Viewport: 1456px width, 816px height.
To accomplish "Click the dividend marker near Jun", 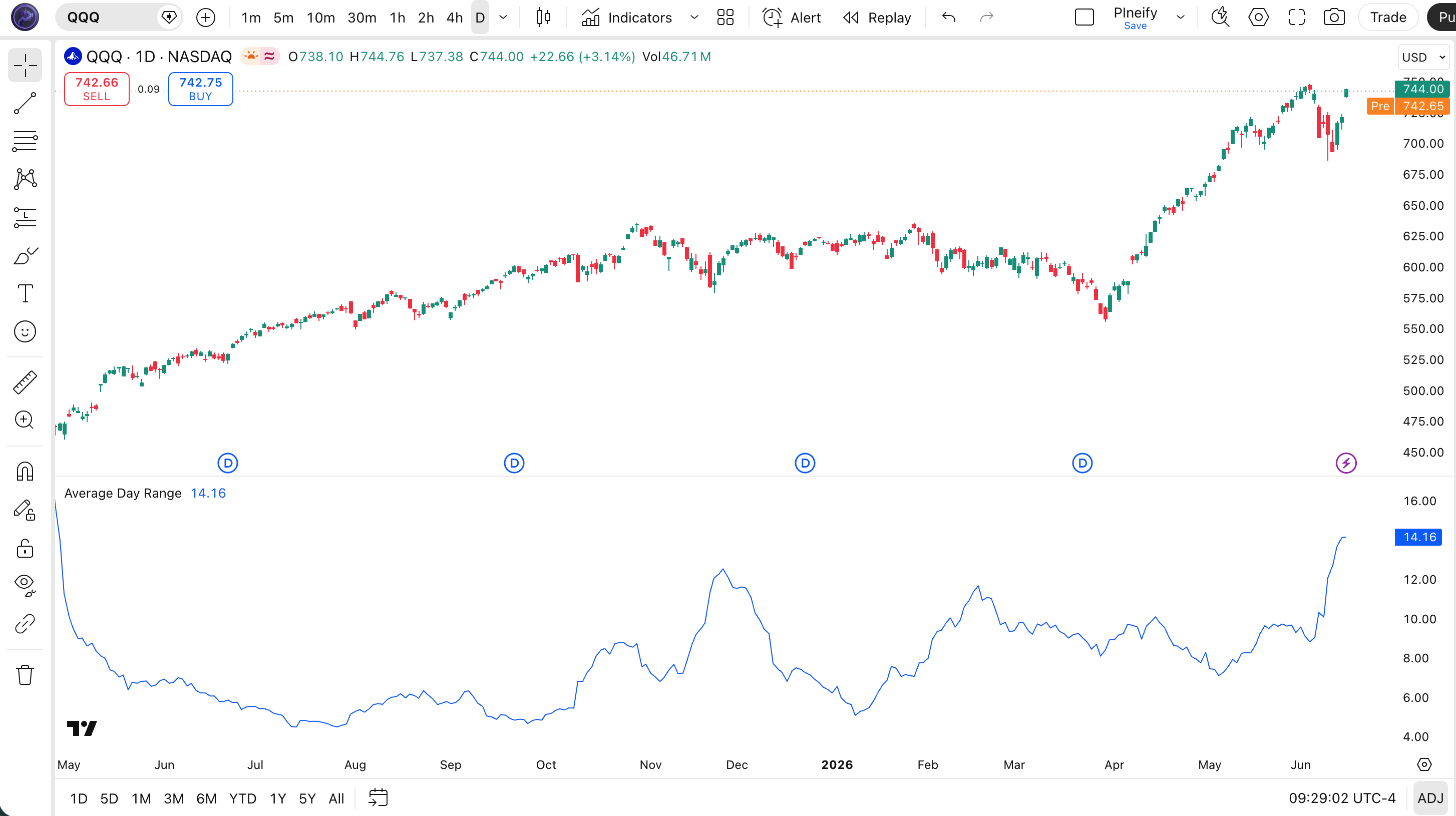I will pos(228,464).
